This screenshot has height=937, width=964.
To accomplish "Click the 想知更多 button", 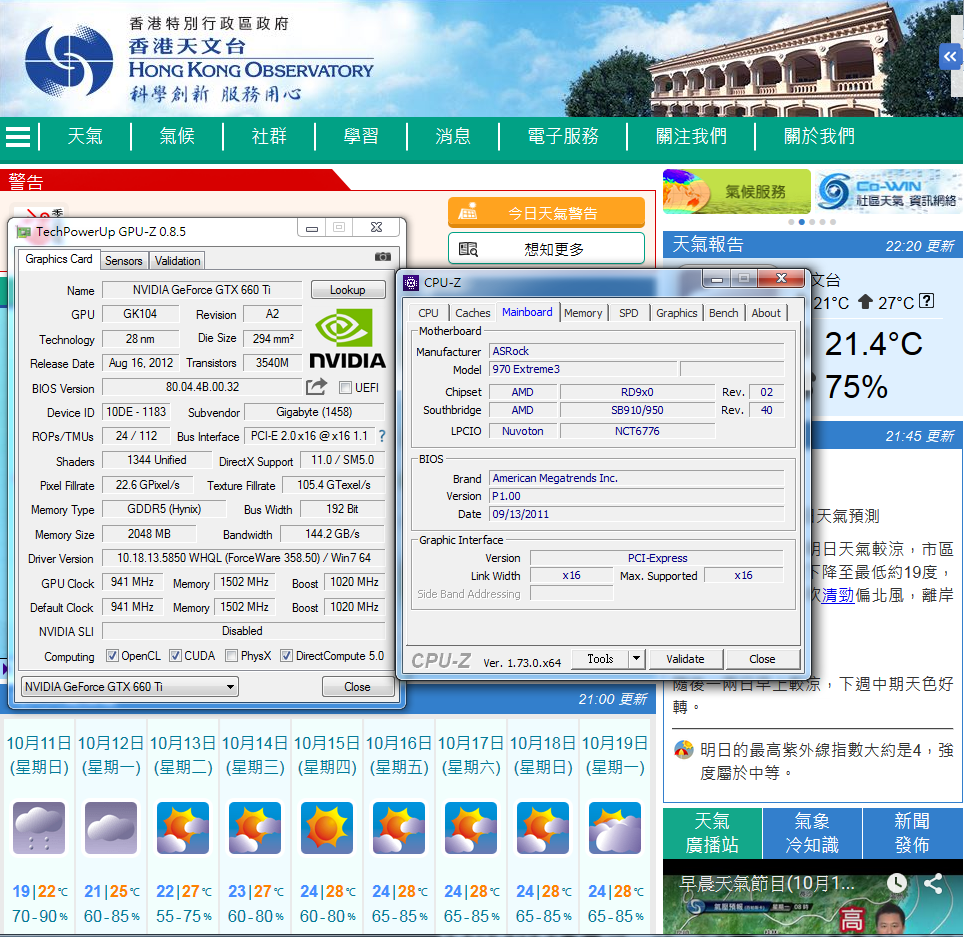I will click(x=546, y=248).
